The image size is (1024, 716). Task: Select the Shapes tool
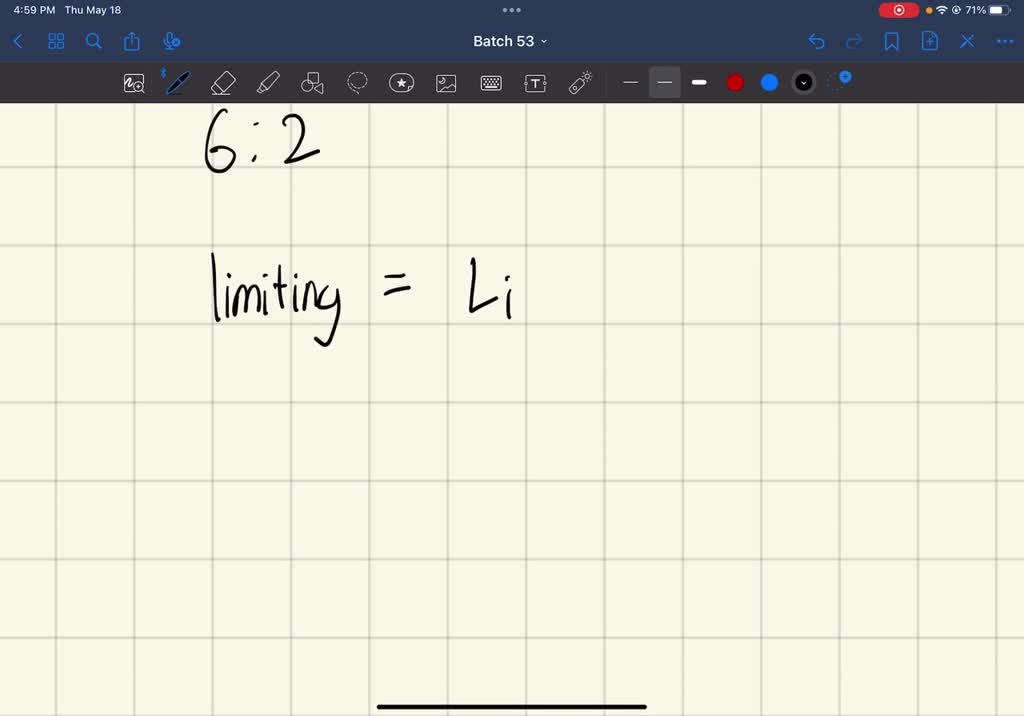pyautogui.click(x=312, y=83)
